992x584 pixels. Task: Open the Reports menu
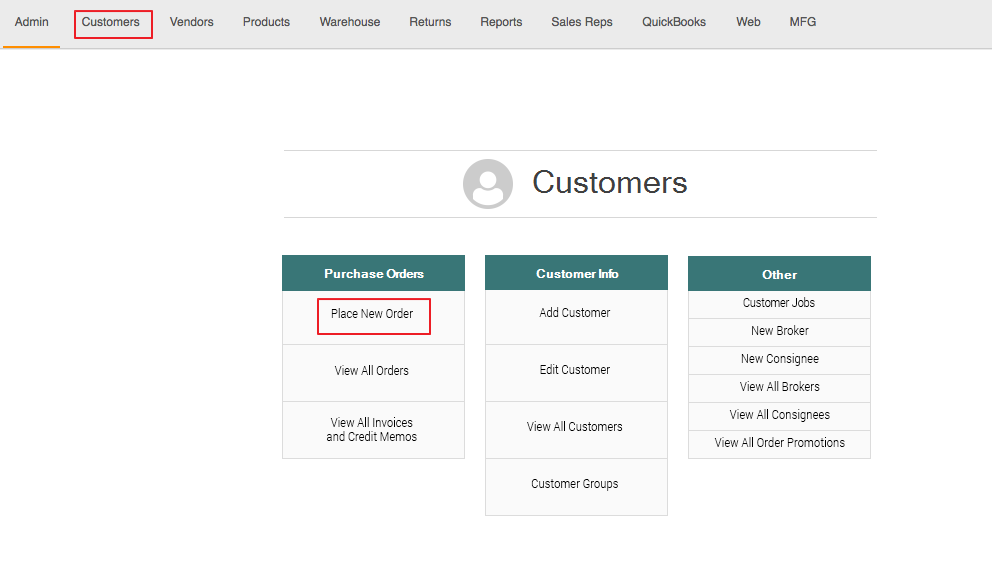tap(501, 22)
